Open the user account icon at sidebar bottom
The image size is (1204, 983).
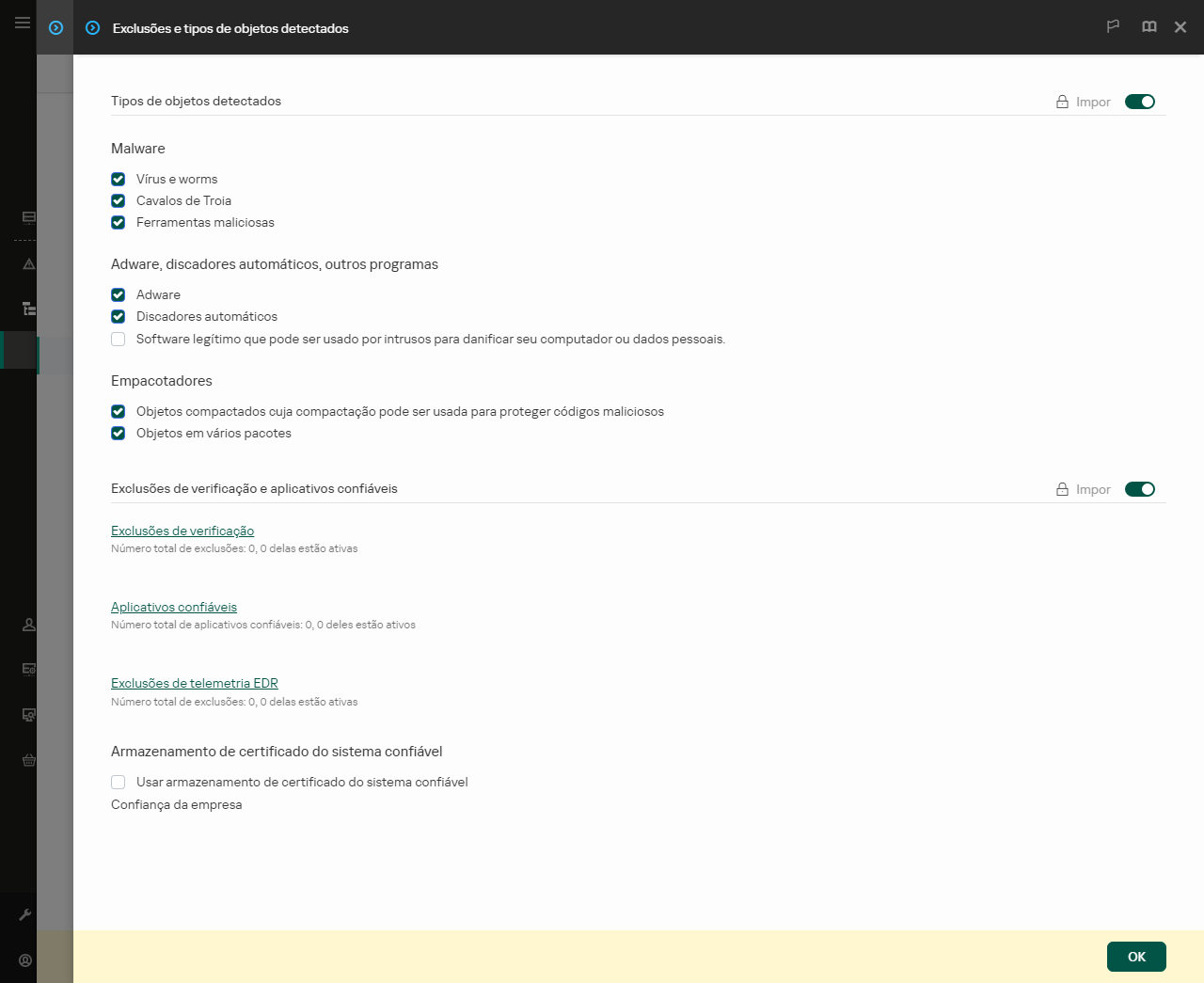(x=27, y=960)
